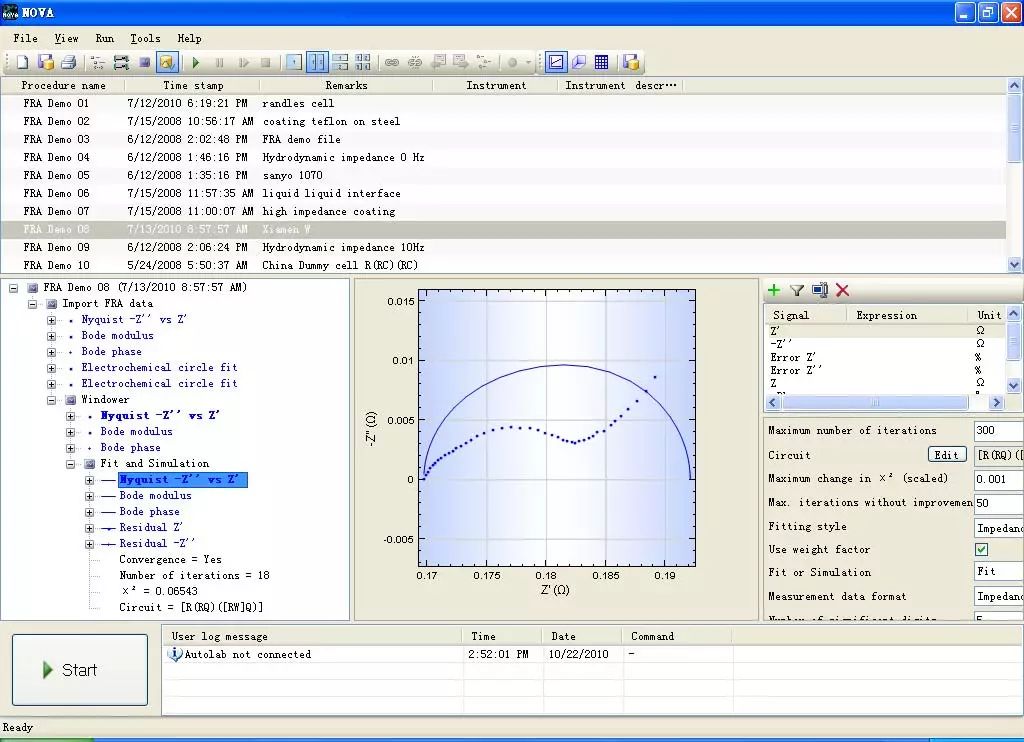
Task: Click the record circle toolbar icon
Action: coord(513,62)
